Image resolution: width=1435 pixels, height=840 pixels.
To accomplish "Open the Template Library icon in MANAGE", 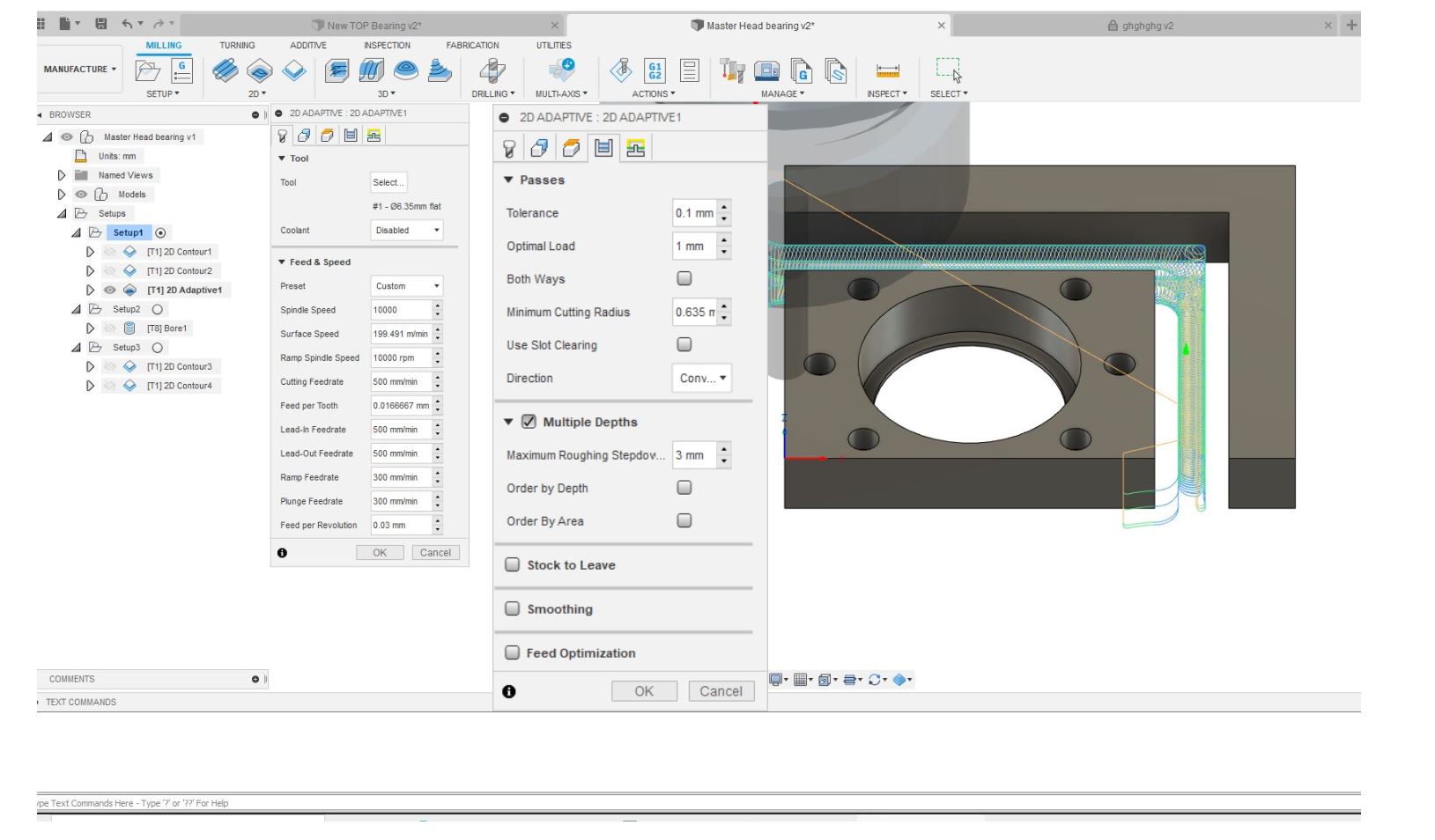I will 835,70.
